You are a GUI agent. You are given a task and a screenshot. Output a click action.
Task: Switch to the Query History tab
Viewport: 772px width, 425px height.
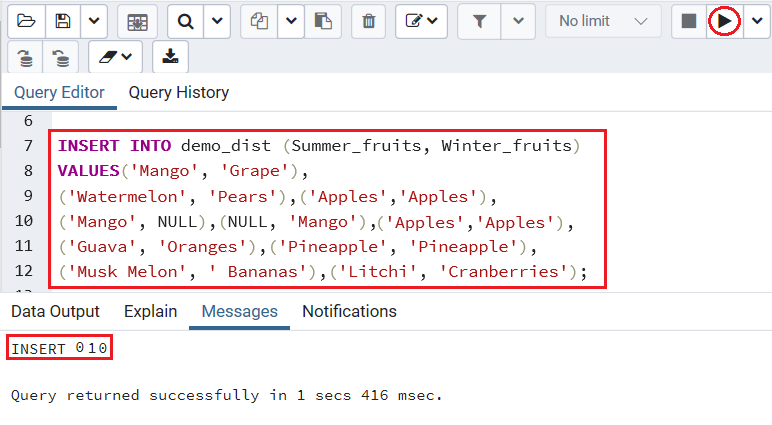(x=179, y=93)
